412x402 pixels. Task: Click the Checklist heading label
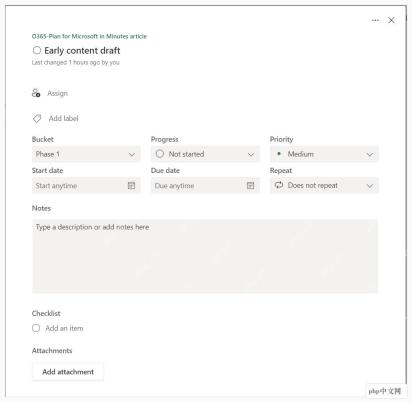pos(46,313)
